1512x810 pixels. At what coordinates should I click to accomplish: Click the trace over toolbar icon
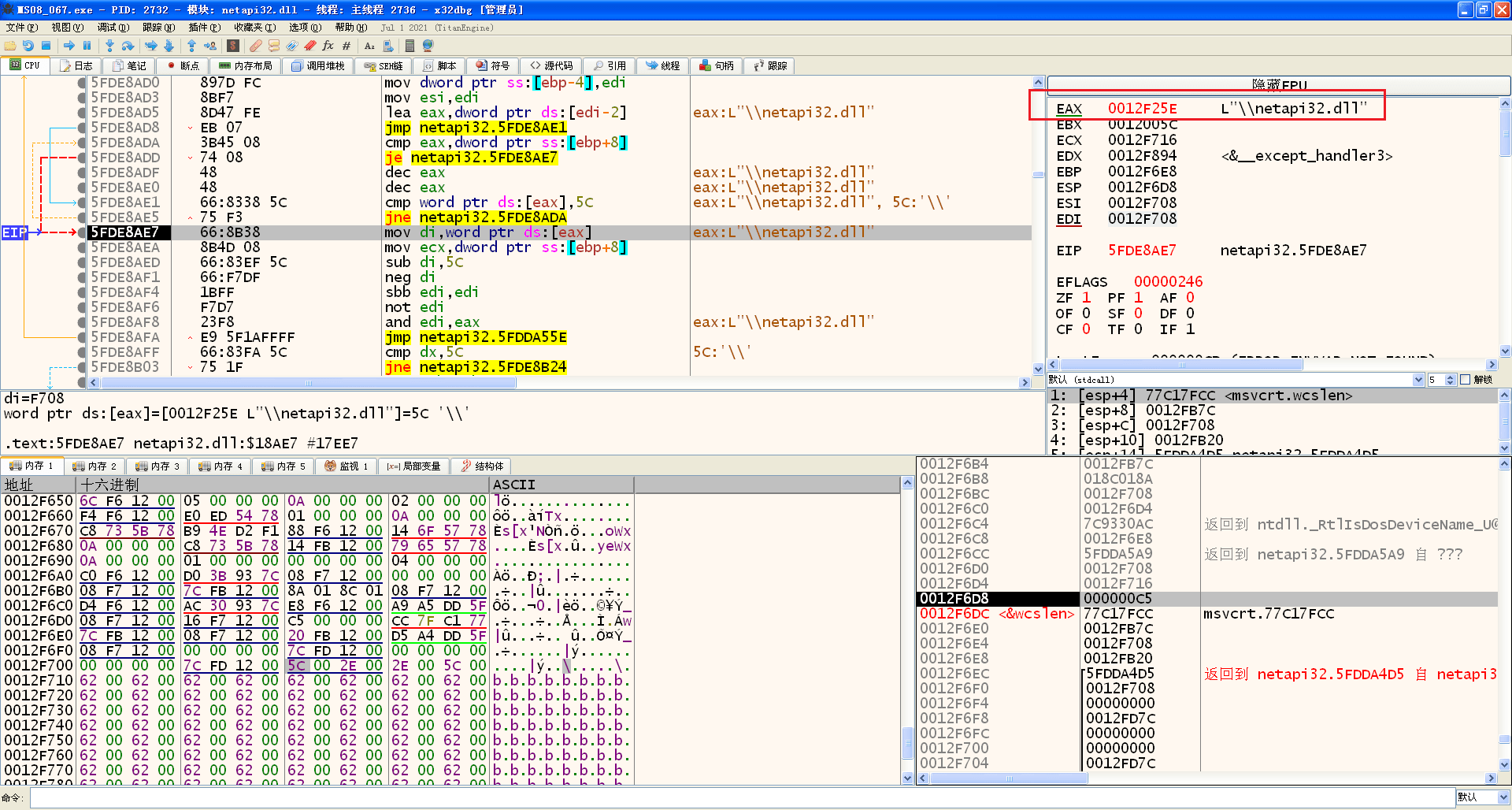pyautogui.click(x=169, y=46)
